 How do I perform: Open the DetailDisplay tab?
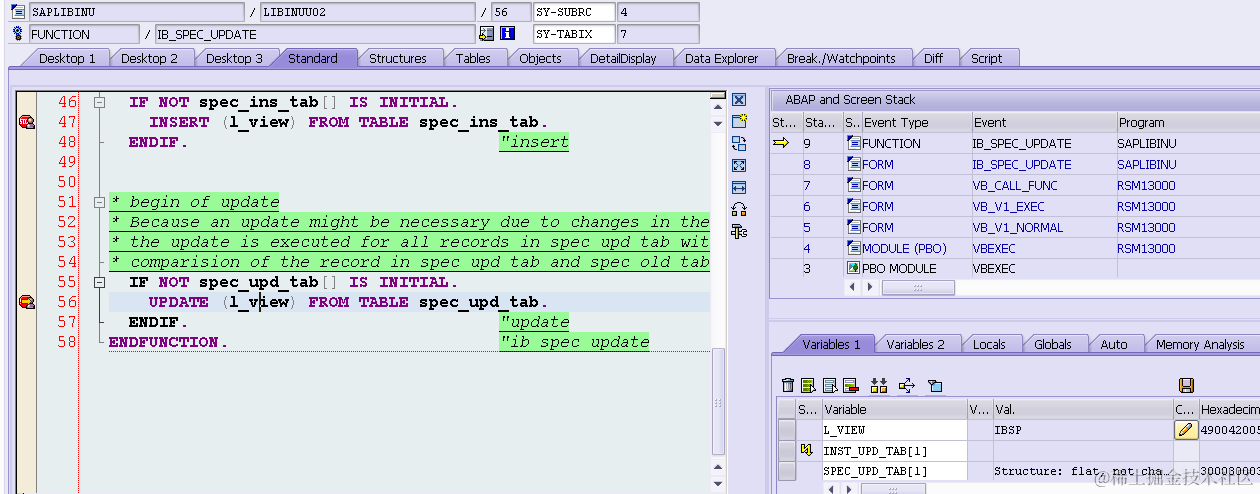pyautogui.click(x=623, y=58)
